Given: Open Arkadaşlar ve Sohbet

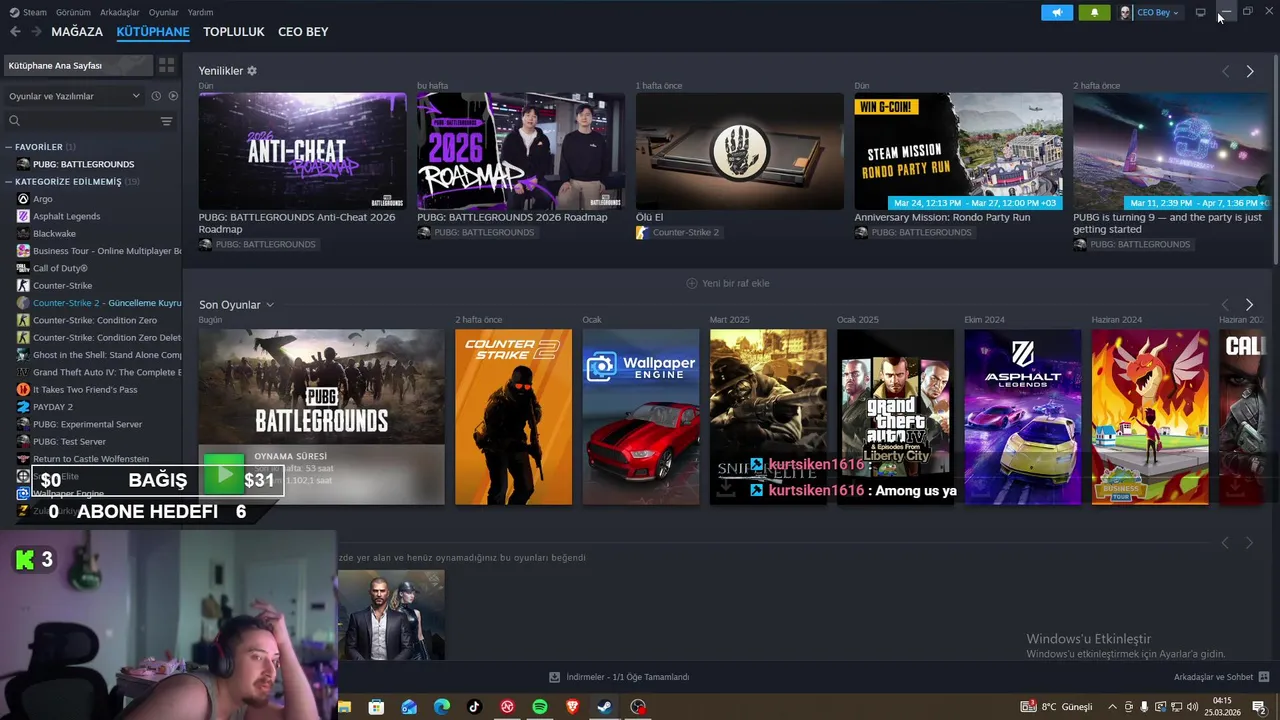Looking at the screenshot, I should coord(1222,677).
